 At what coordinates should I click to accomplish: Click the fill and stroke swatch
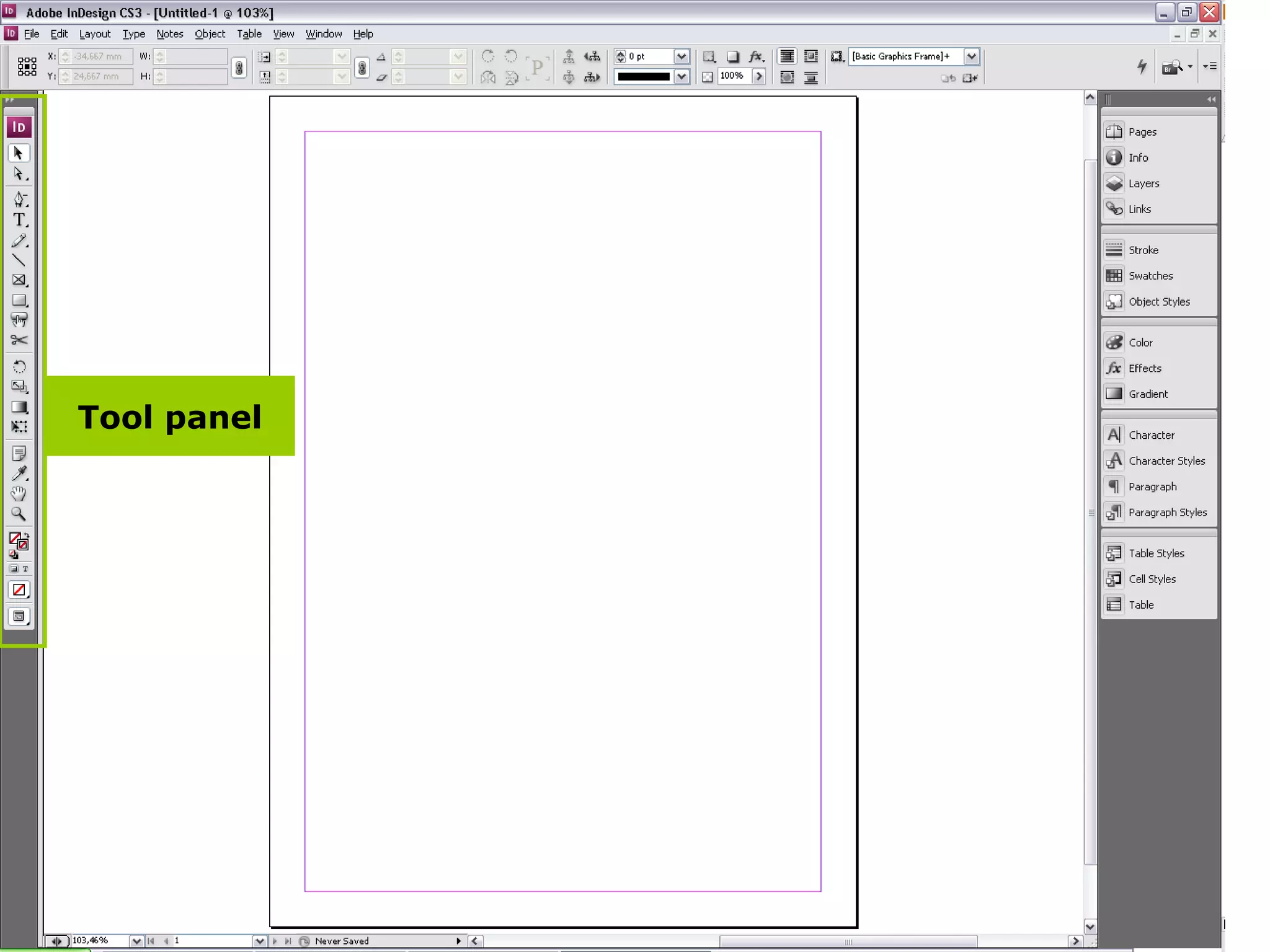[18, 540]
